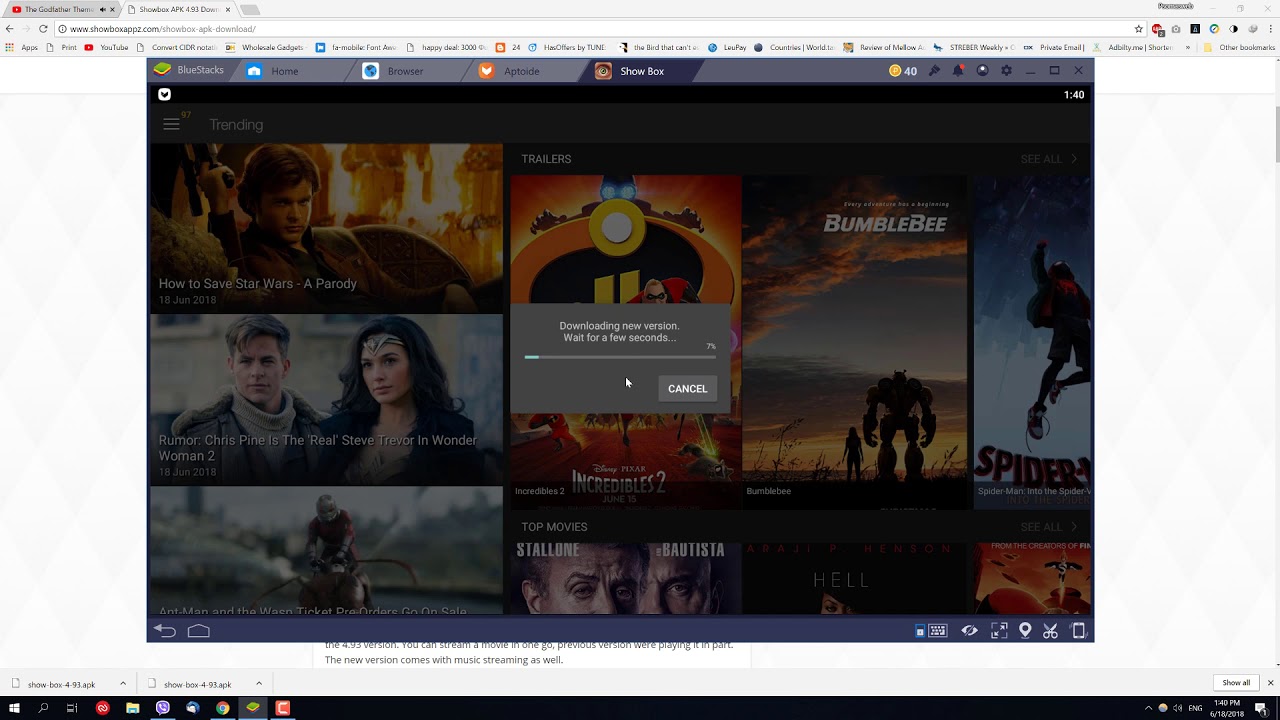
Task: Open the BlueStacks set location pin
Action: 1025,631
